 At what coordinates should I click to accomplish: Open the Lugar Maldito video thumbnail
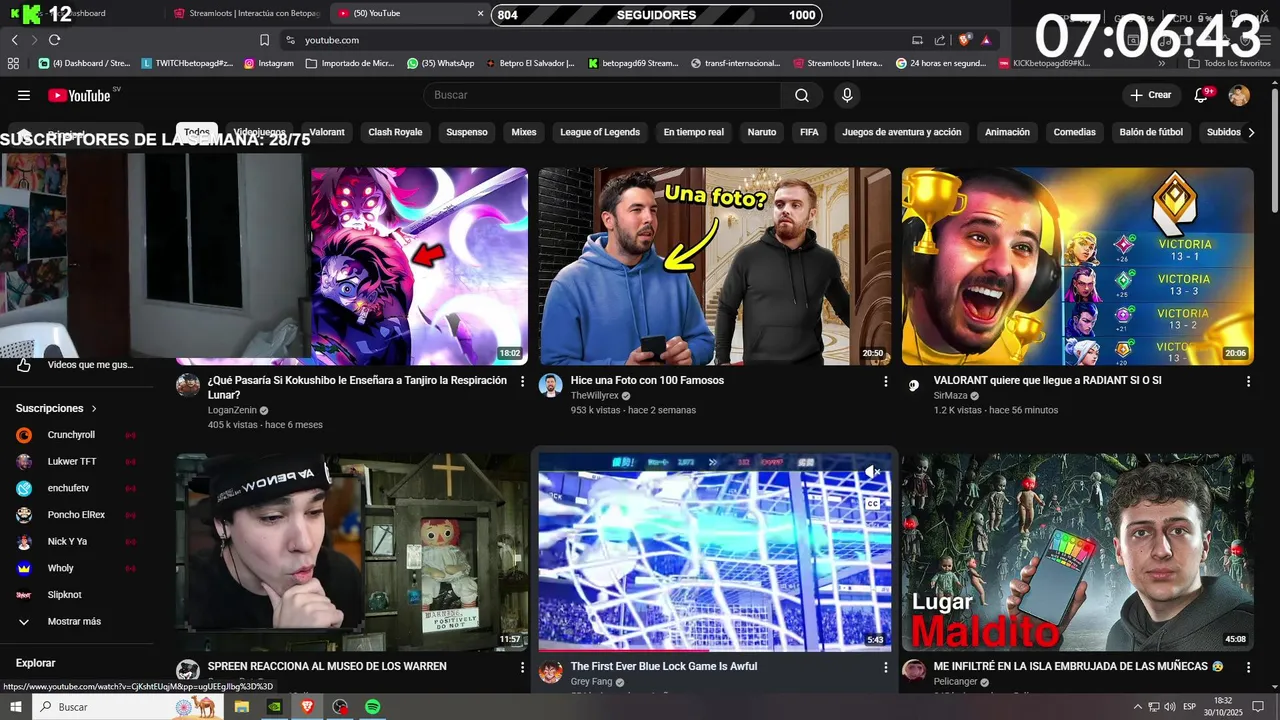(x=1078, y=552)
